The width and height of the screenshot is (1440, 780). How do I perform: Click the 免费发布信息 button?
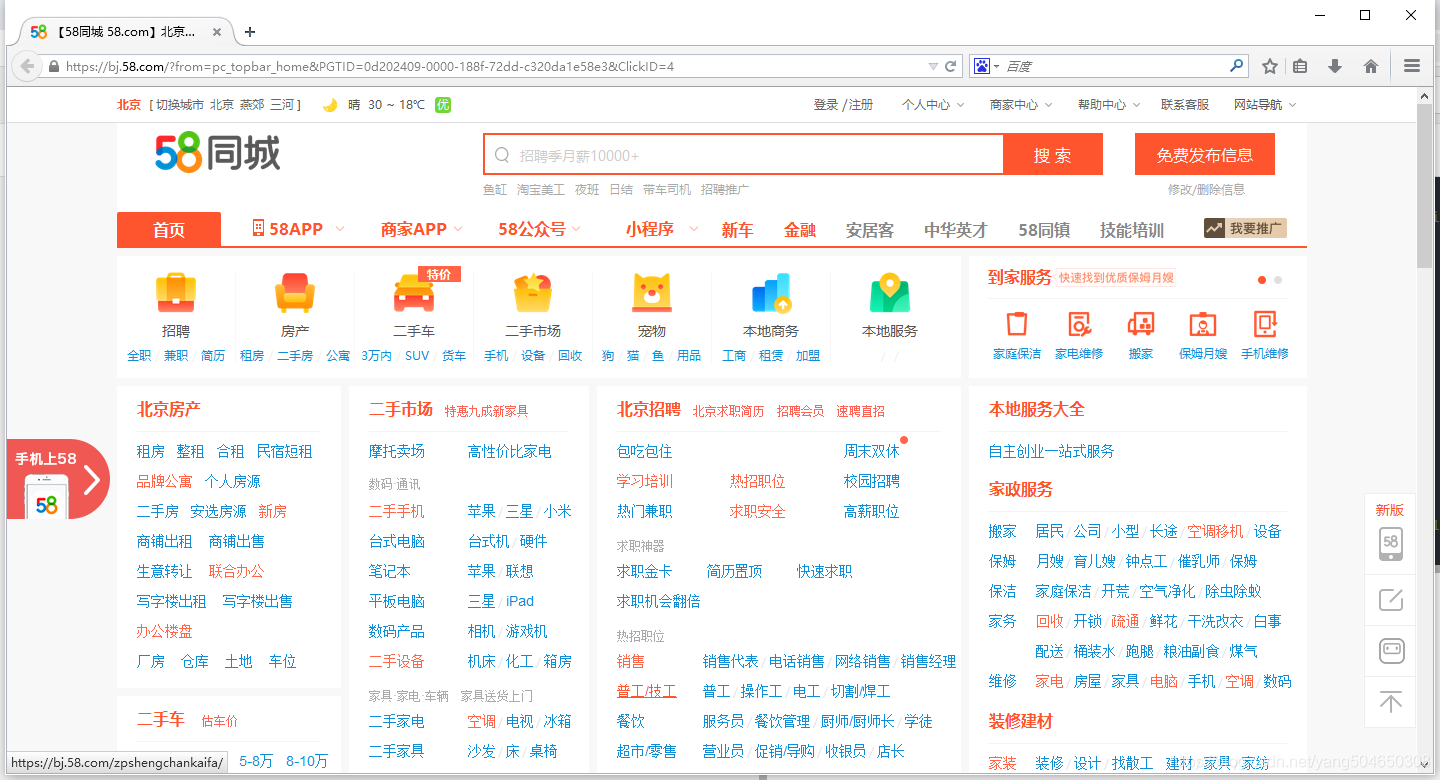coord(1205,155)
